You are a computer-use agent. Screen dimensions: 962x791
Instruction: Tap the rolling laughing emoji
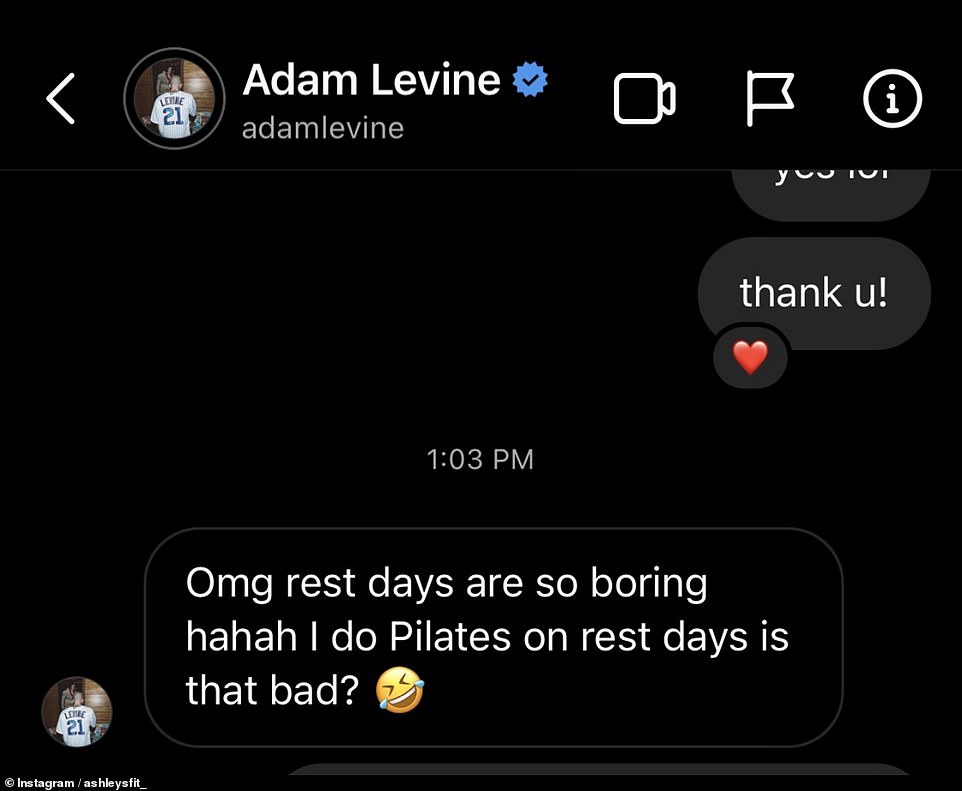(400, 690)
